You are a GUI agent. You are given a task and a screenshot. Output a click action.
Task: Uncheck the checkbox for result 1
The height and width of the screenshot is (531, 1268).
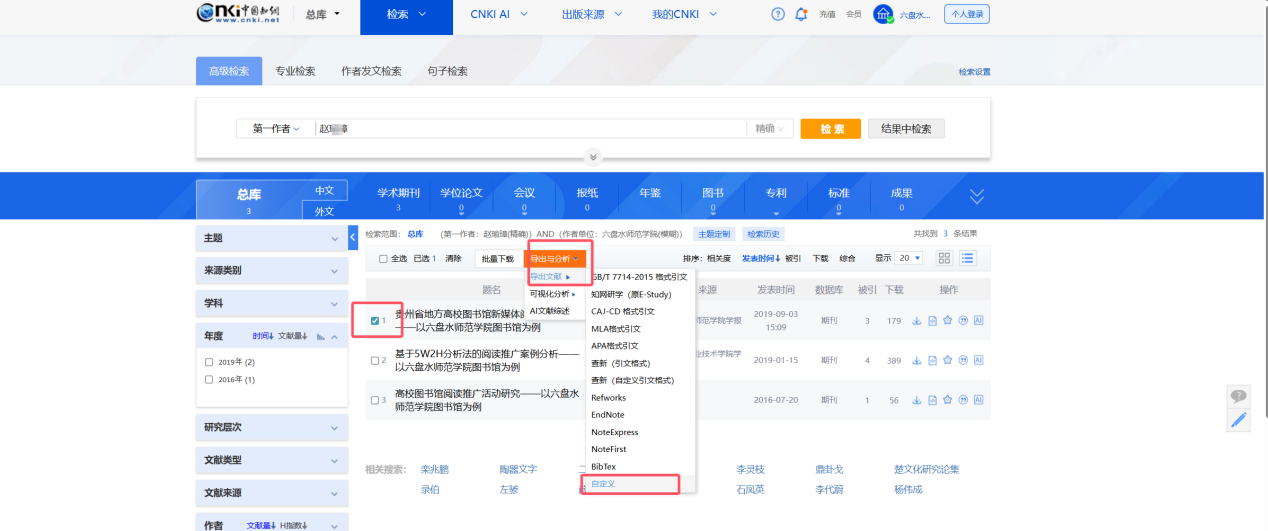pyautogui.click(x=375, y=321)
